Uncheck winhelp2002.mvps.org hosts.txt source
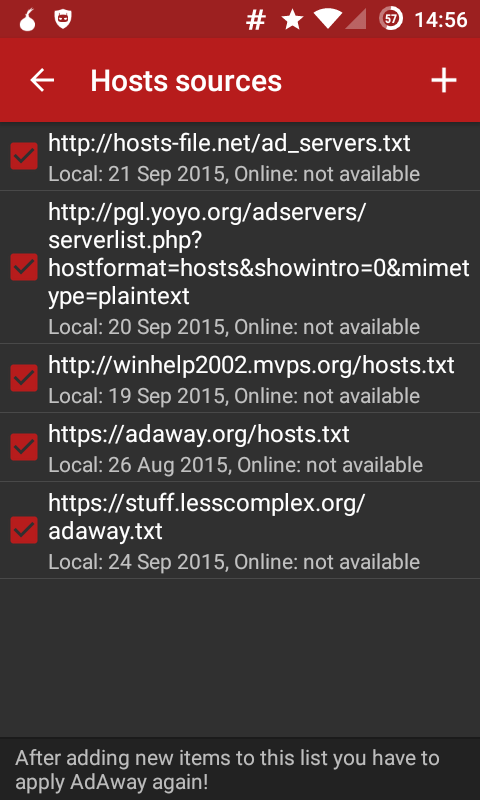The height and width of the screenshot is (800, 480). tap(24, 378)
